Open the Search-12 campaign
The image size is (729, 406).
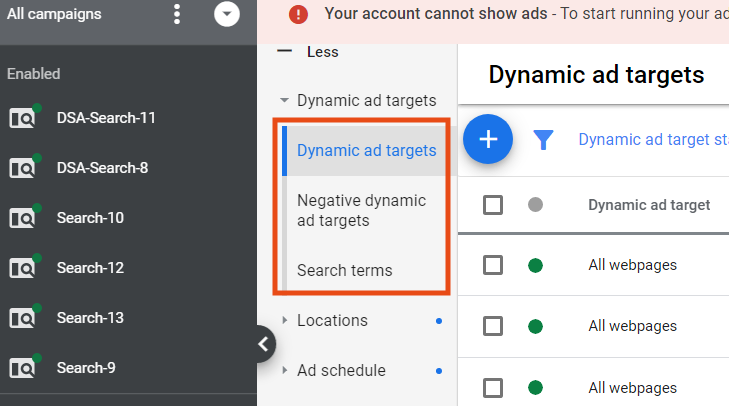coord(90,268)
